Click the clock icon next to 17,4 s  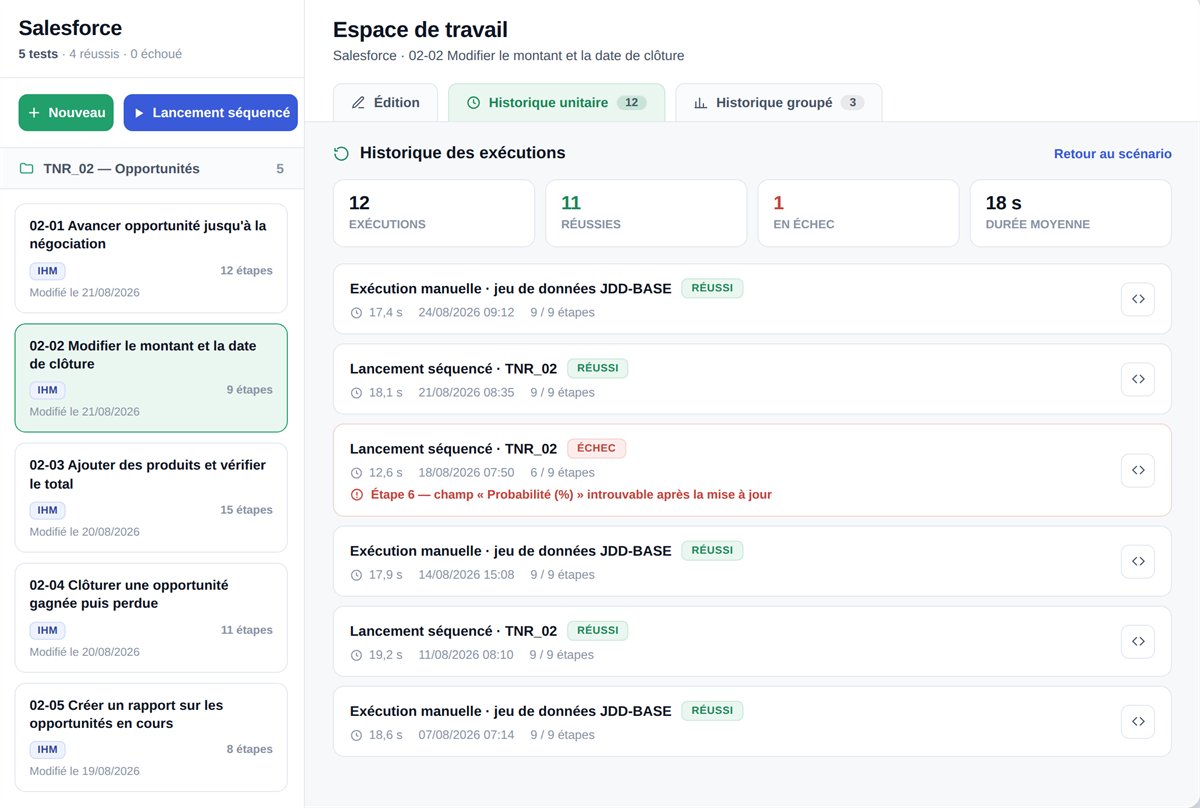click(357, 312)
